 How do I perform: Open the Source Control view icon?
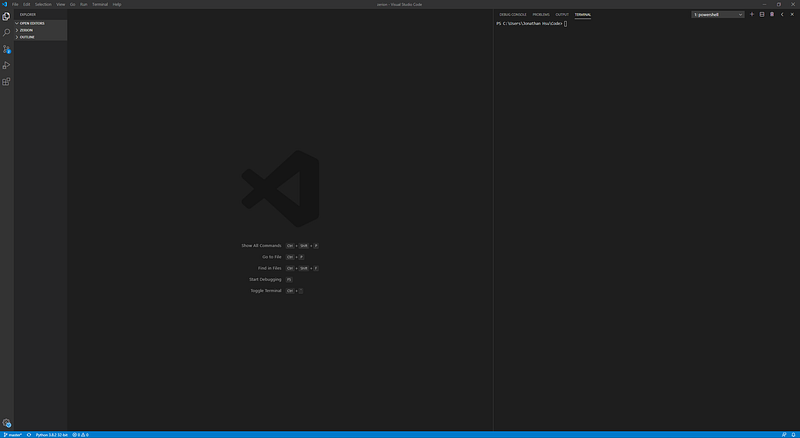click(6, 49)
